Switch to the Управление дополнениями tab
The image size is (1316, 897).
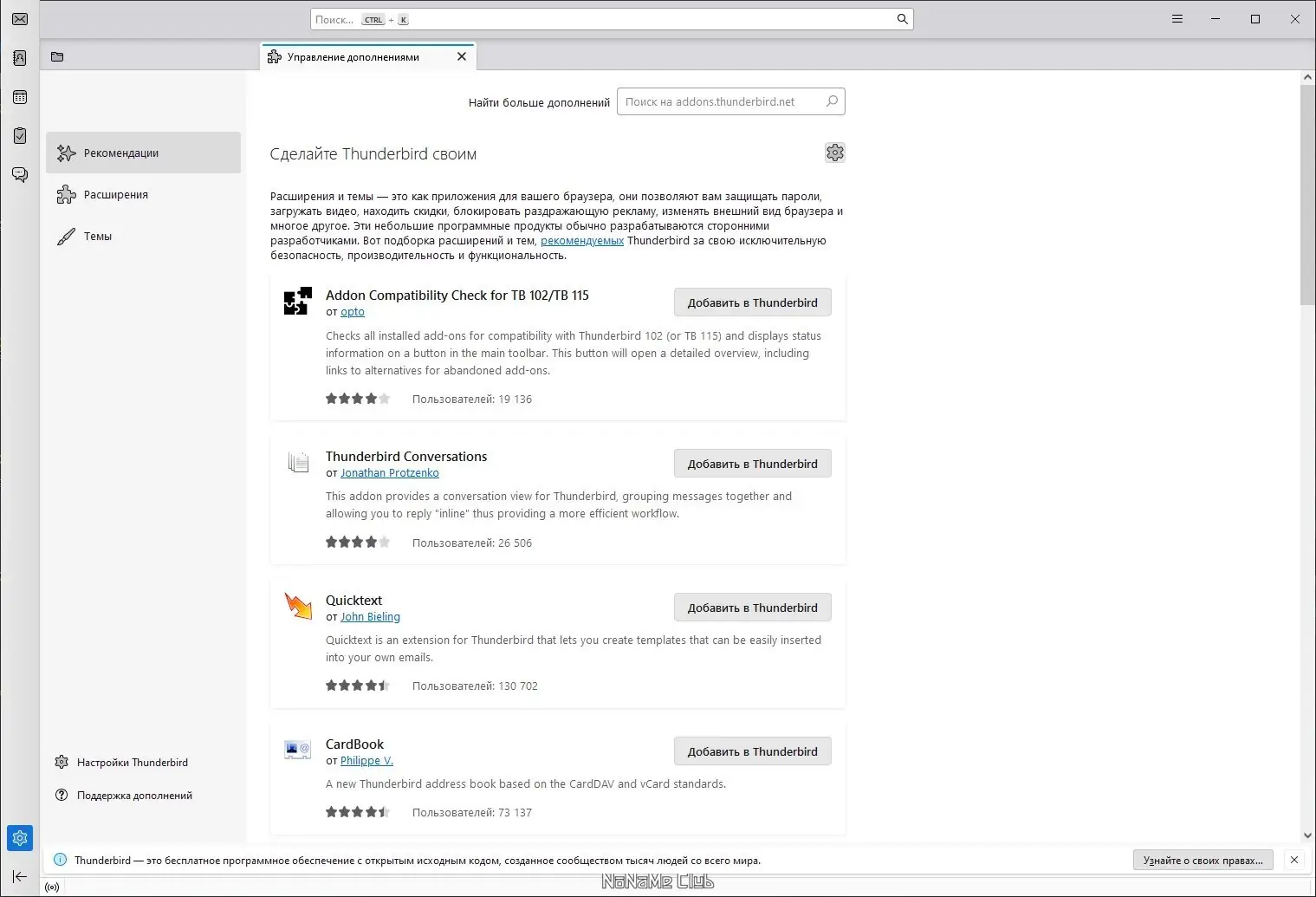point(368,56)
